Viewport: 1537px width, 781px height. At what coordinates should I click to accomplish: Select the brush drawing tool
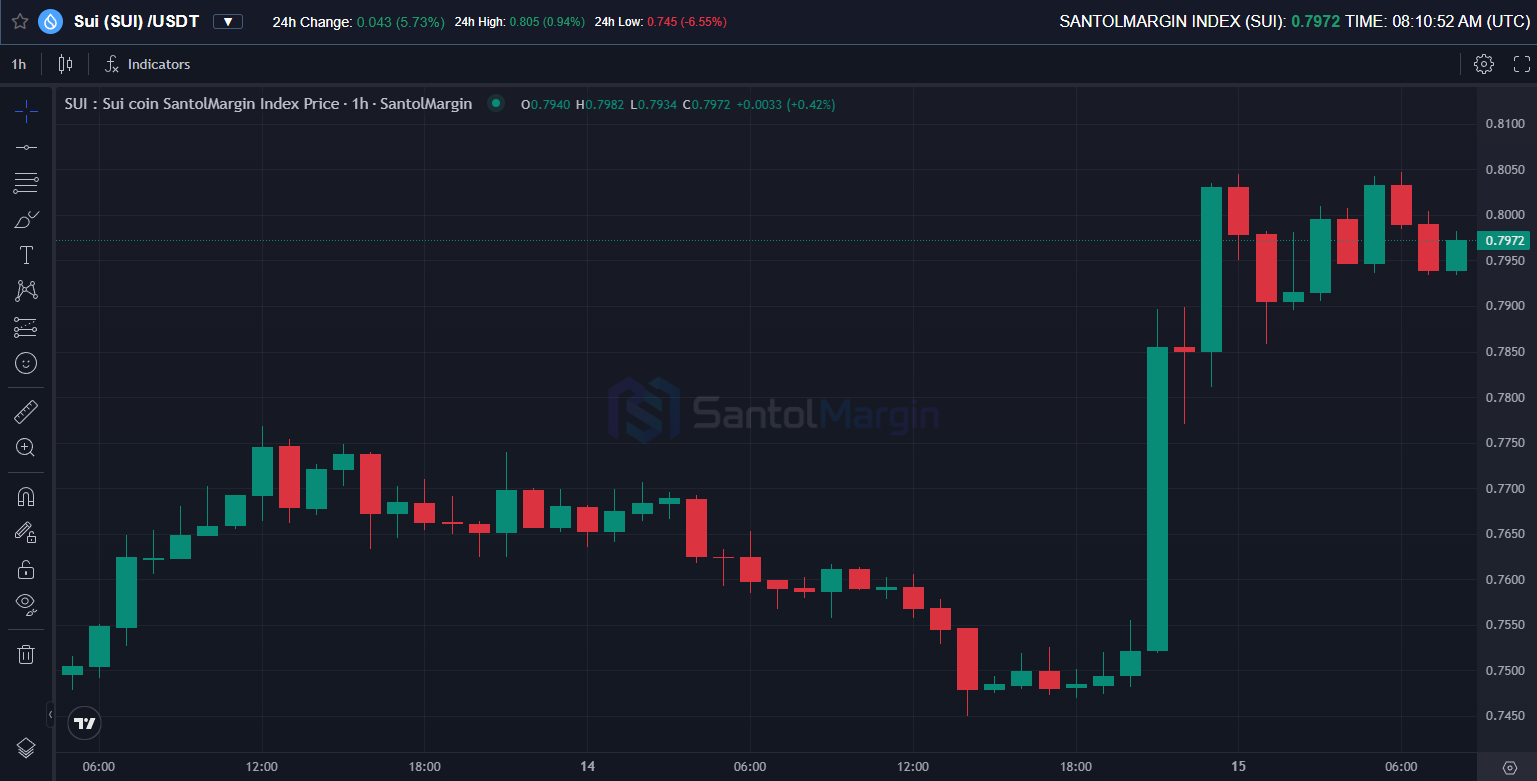pos(26,219)
